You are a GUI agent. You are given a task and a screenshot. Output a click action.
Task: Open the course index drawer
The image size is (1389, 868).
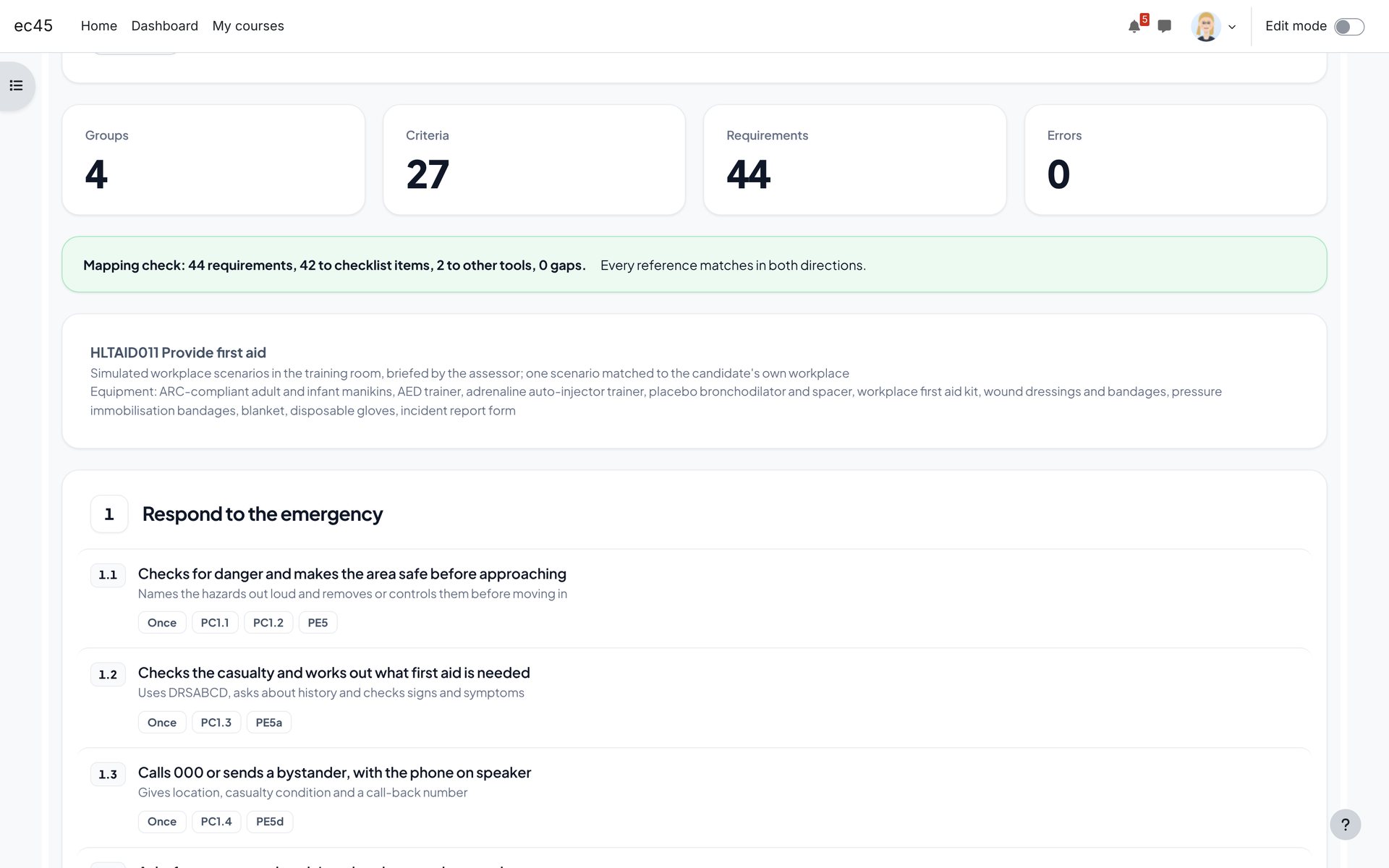point(17,86)
